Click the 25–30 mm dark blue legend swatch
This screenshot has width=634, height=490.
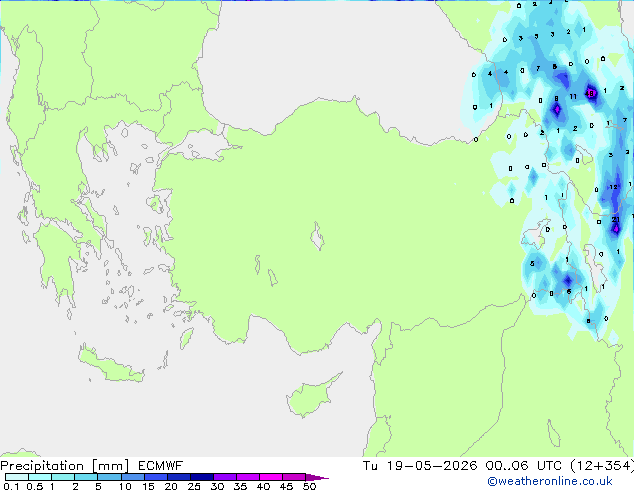point(202,477)
